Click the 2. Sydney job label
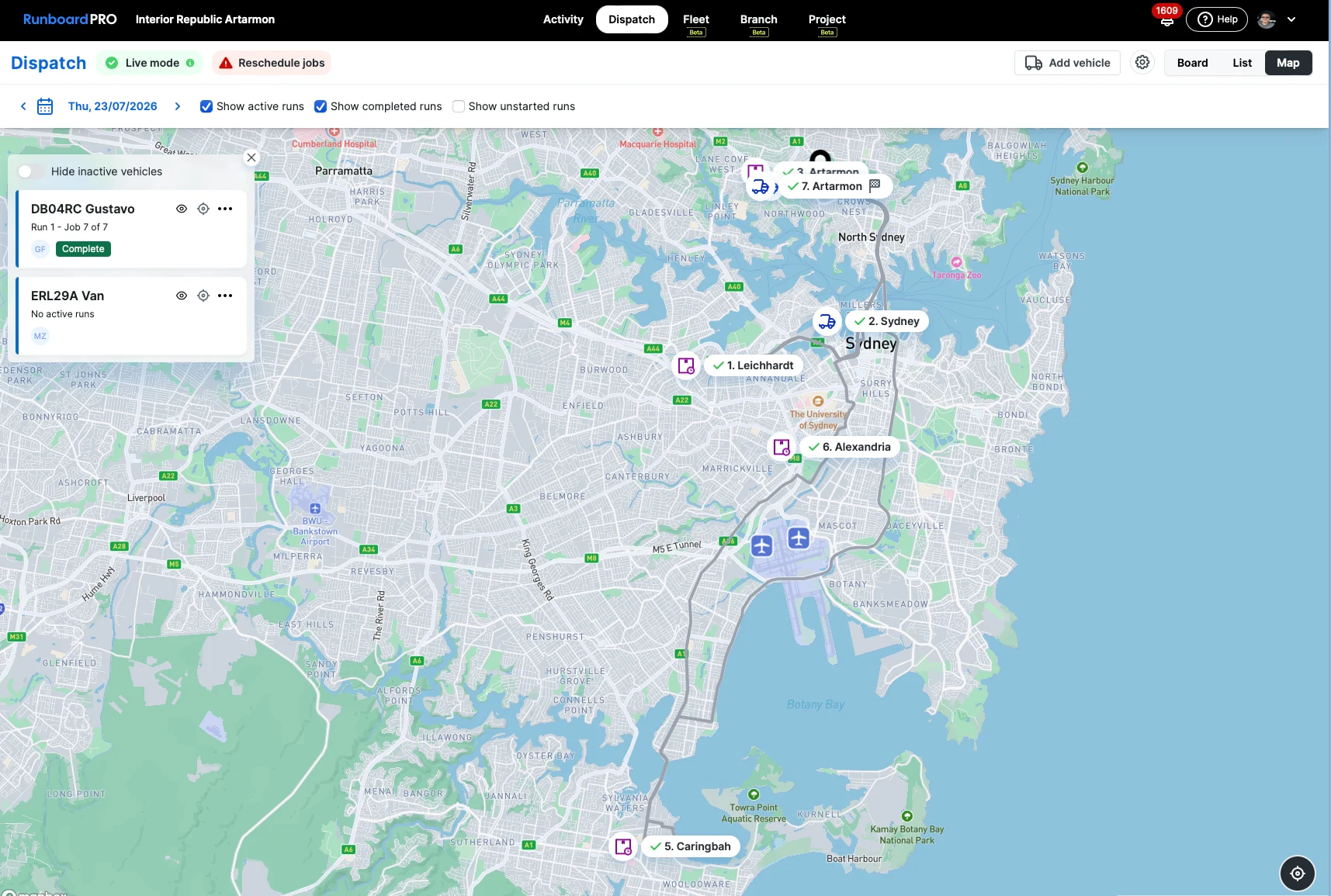 pyautogui.click(x=886, y=321)
